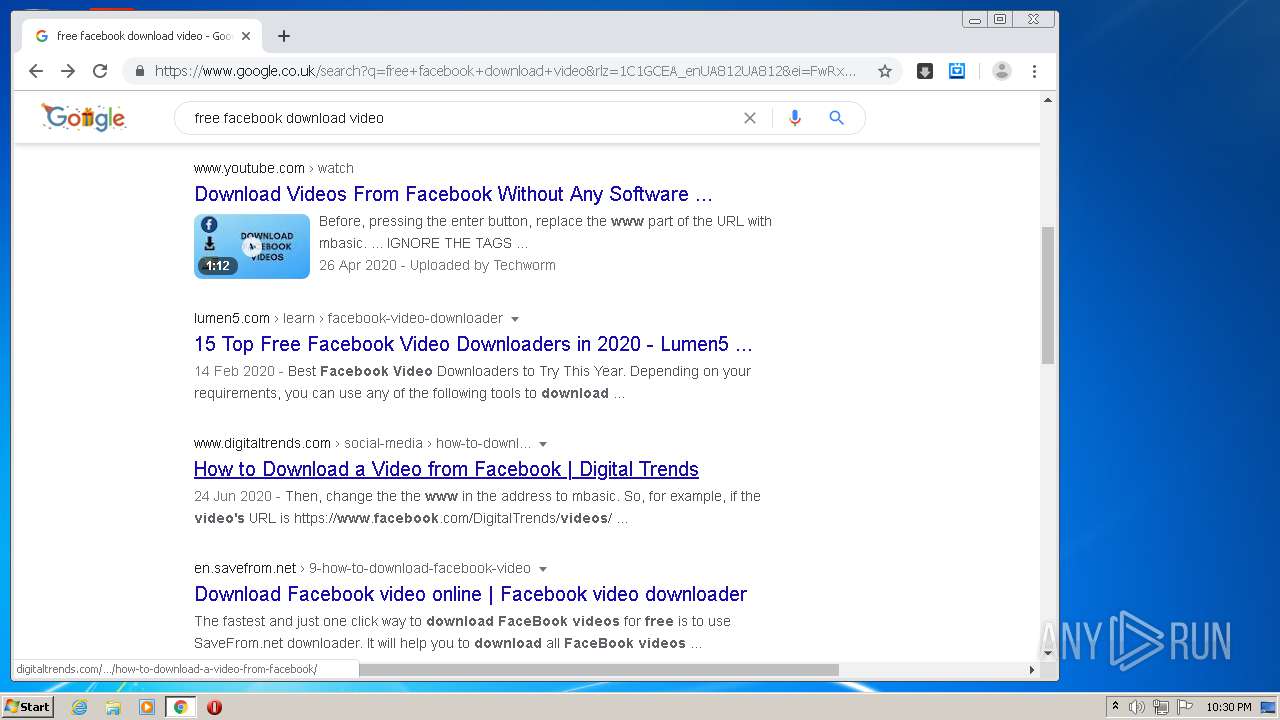This screenshot has width=1280, height=720.
Task: Show hidden system tray icons
Action: click(1115, 707)
